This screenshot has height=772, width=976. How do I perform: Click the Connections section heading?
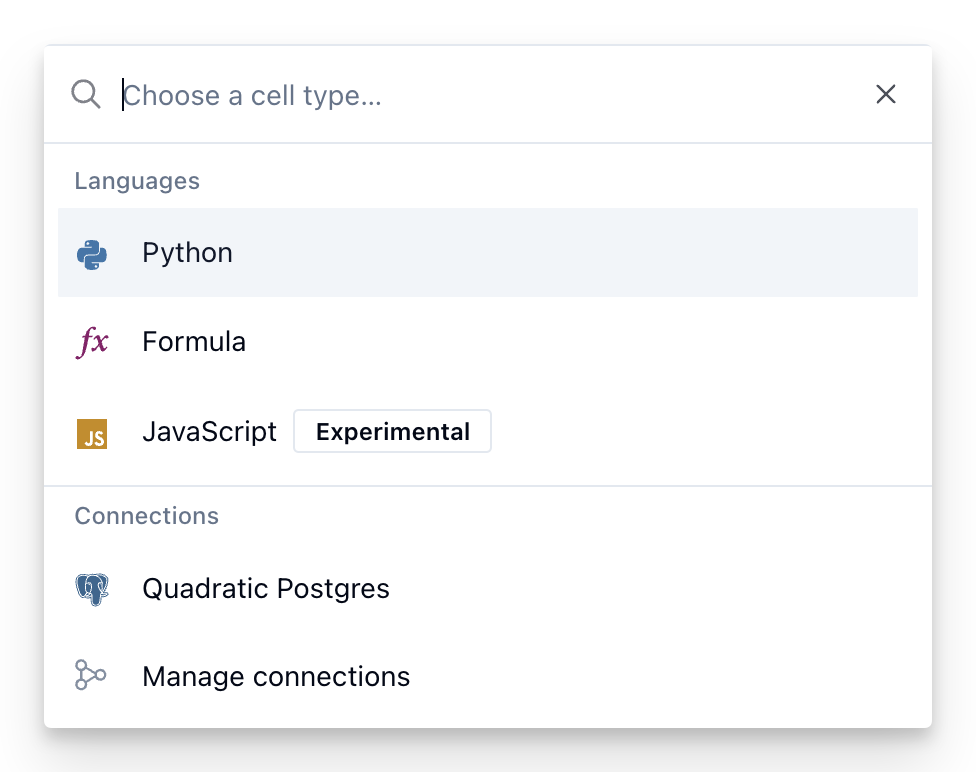coord(146,516)
